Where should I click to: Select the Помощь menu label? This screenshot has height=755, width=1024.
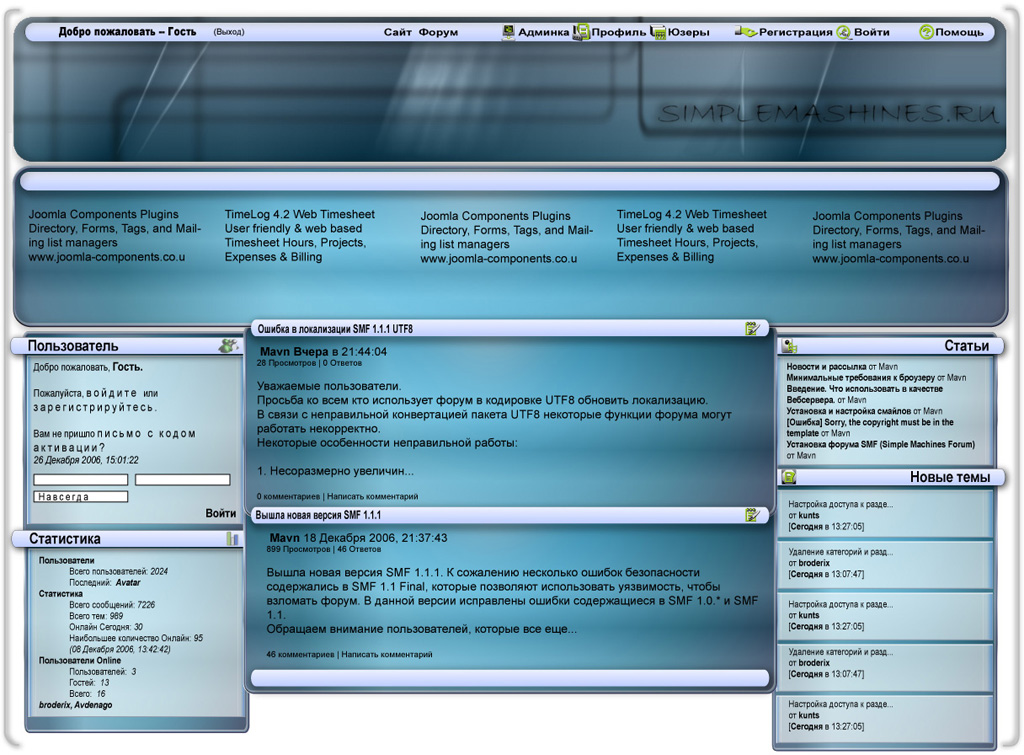(x=959, y=32)
